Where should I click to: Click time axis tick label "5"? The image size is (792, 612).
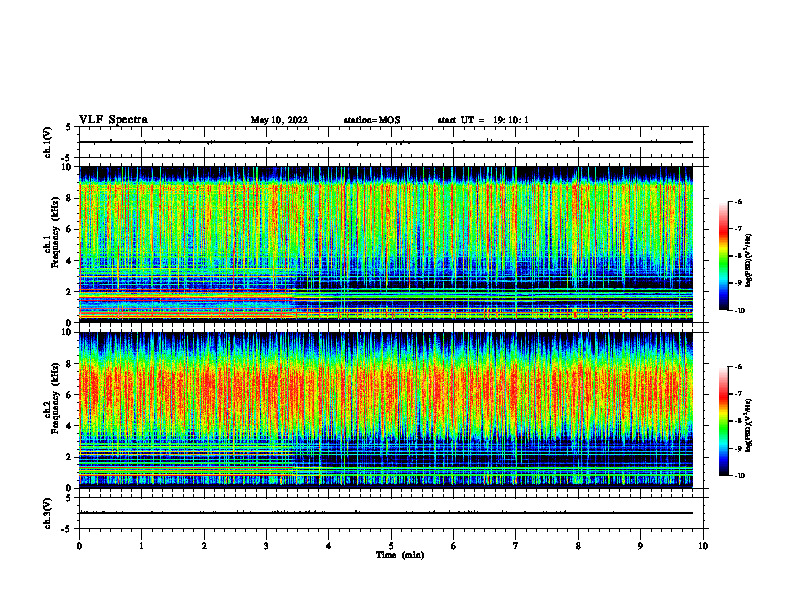(x=391, y=546)
